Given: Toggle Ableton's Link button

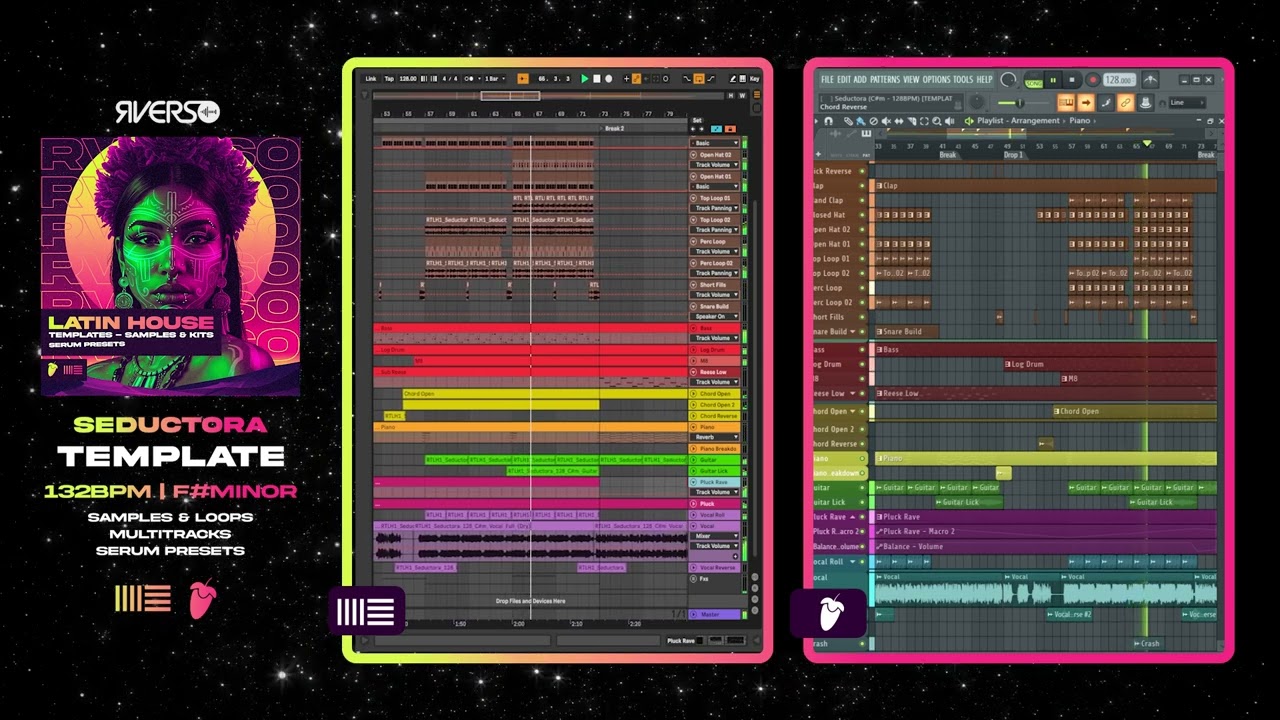Looking at the screenshot, I should click(x=371, y=78).
